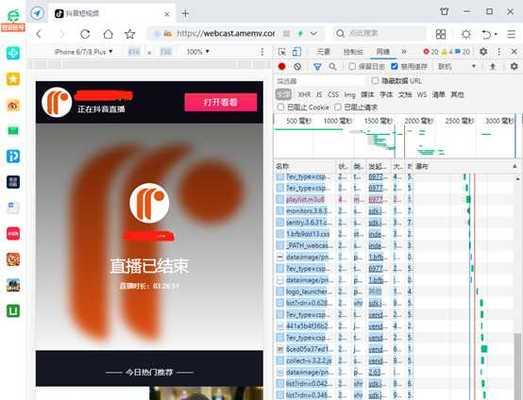Select the monitors.3.6.3 request row
This screenshot has width=523, height=400.
(x=344, y=211)
